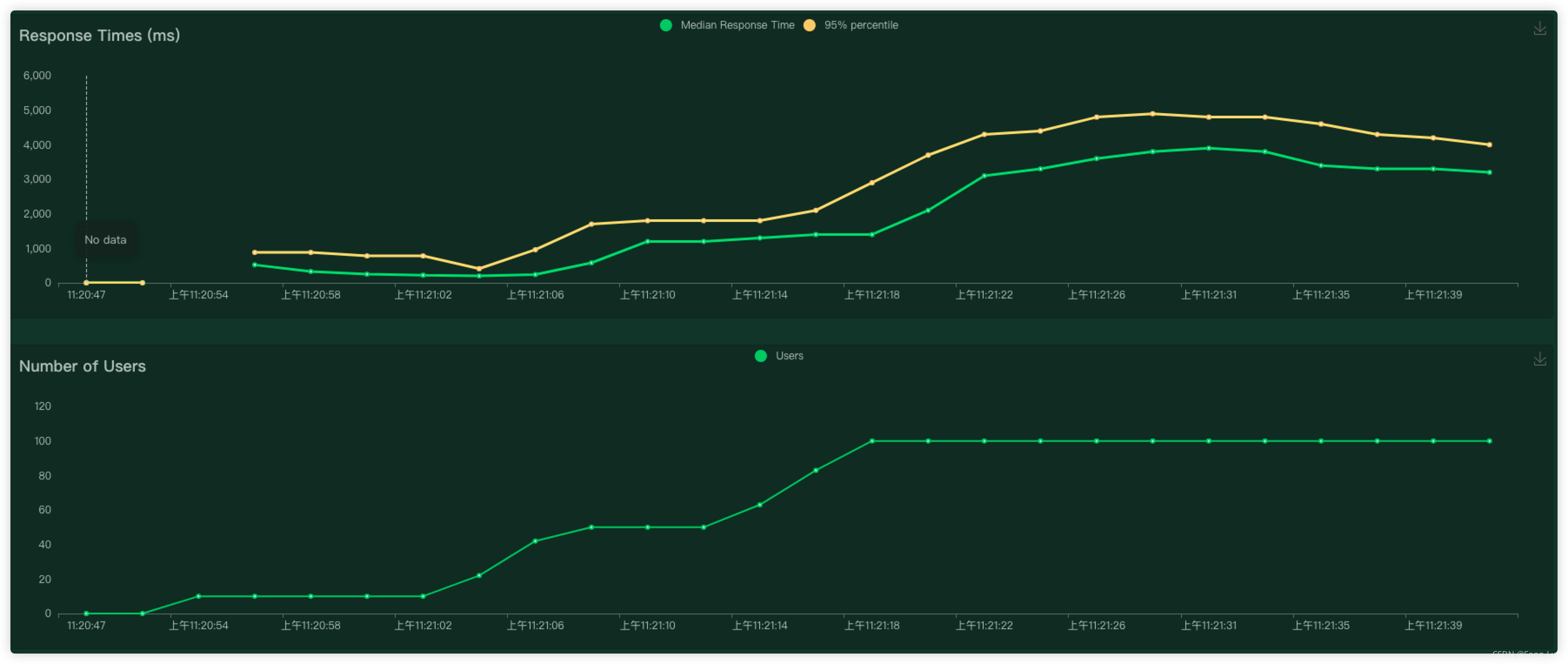The width and height of the screenshot is (1568, 664).
Task: Click the 11:20:47 x-axis label in Response Times
Action: 86,295
